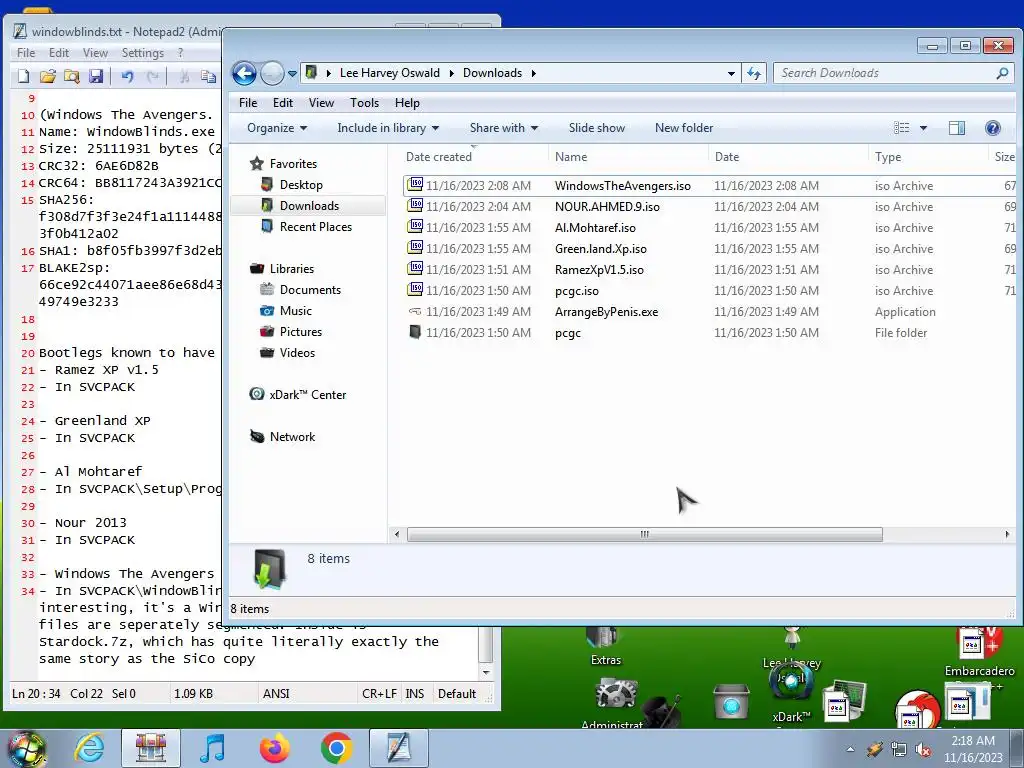
Task: Click New file icon in Notepad2 toolbar
Action: coord(24,76)
